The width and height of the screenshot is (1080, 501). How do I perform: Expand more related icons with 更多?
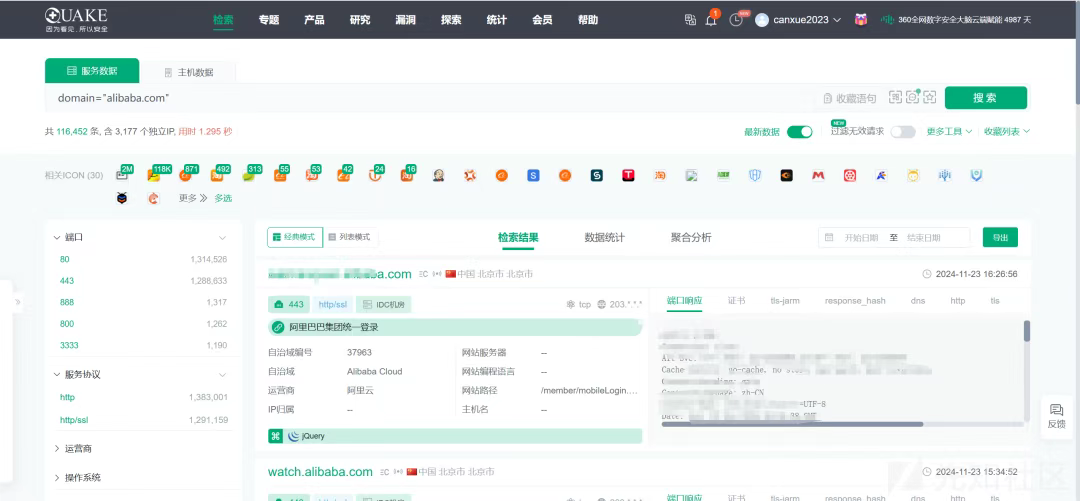[193, 198]
